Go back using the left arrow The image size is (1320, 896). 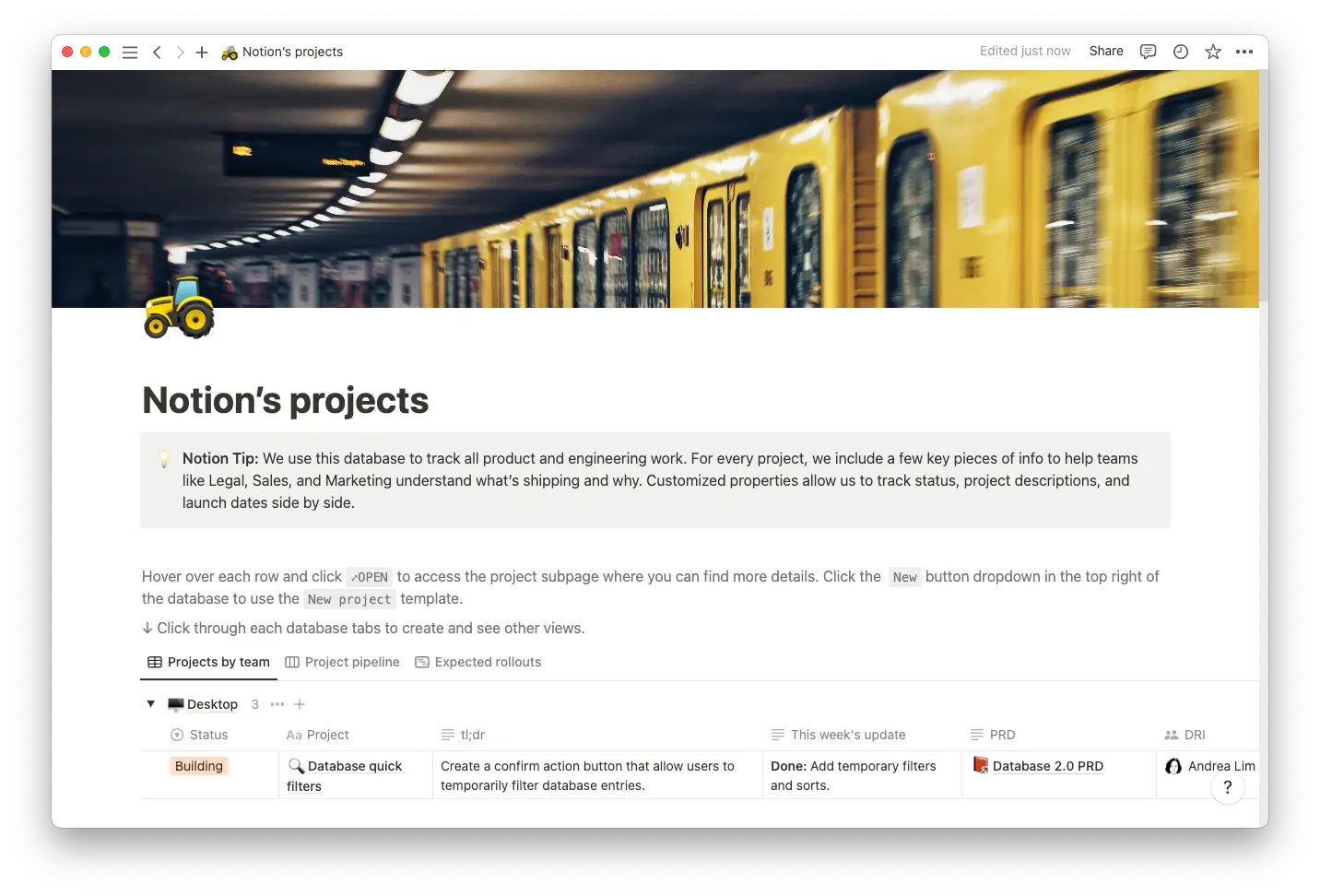[157, 53]
